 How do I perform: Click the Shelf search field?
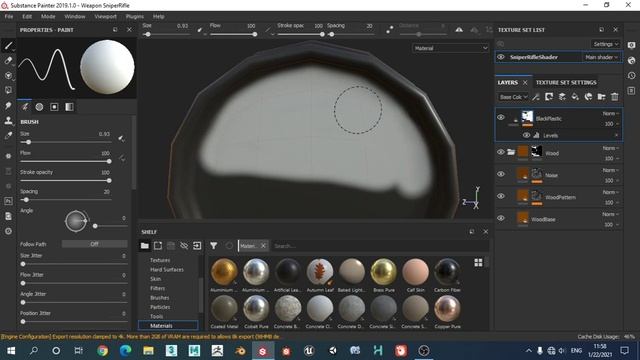[380, 246]
